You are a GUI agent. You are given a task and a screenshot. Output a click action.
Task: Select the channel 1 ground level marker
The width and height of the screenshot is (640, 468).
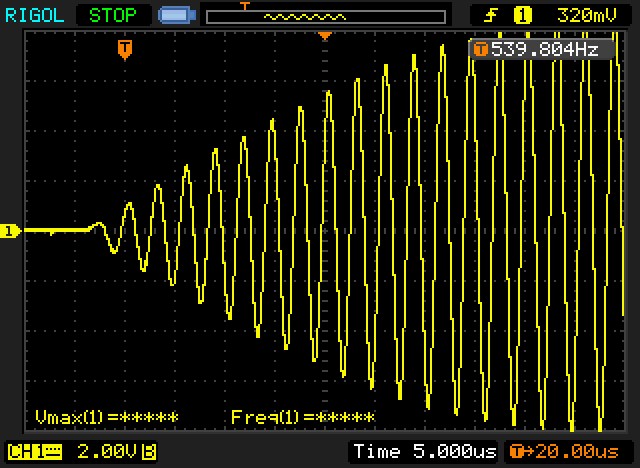(x=10, y=231)
